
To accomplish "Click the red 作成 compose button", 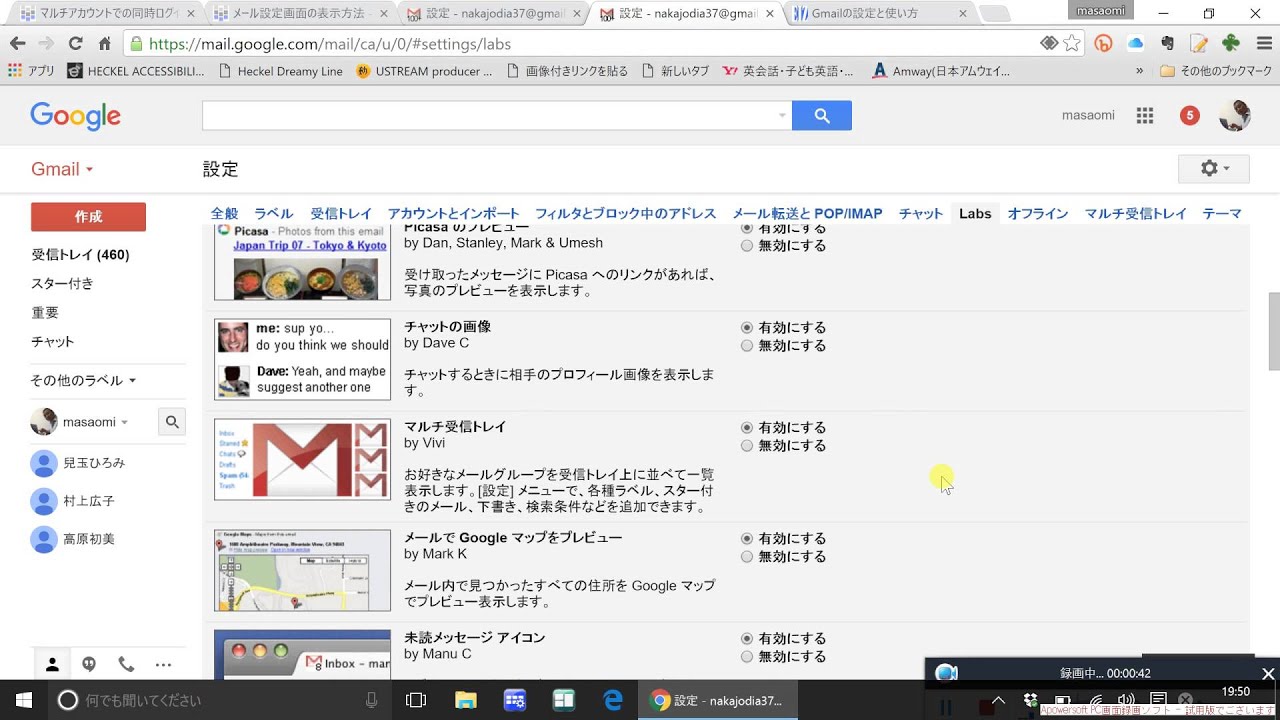I will (x=88, y=216).
